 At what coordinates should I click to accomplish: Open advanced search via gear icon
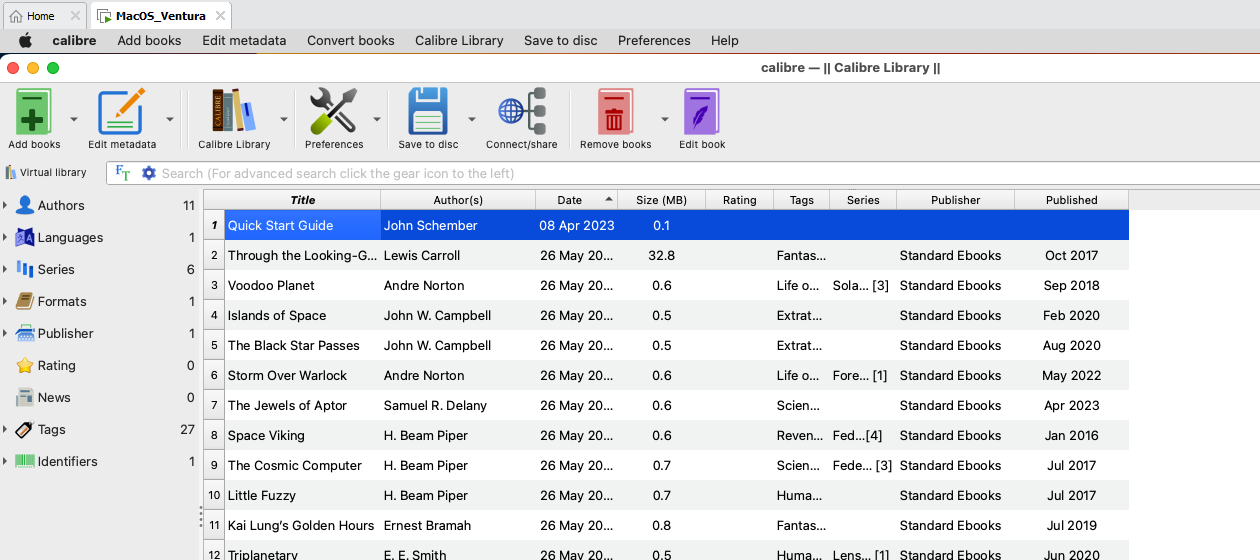[149, 173]
